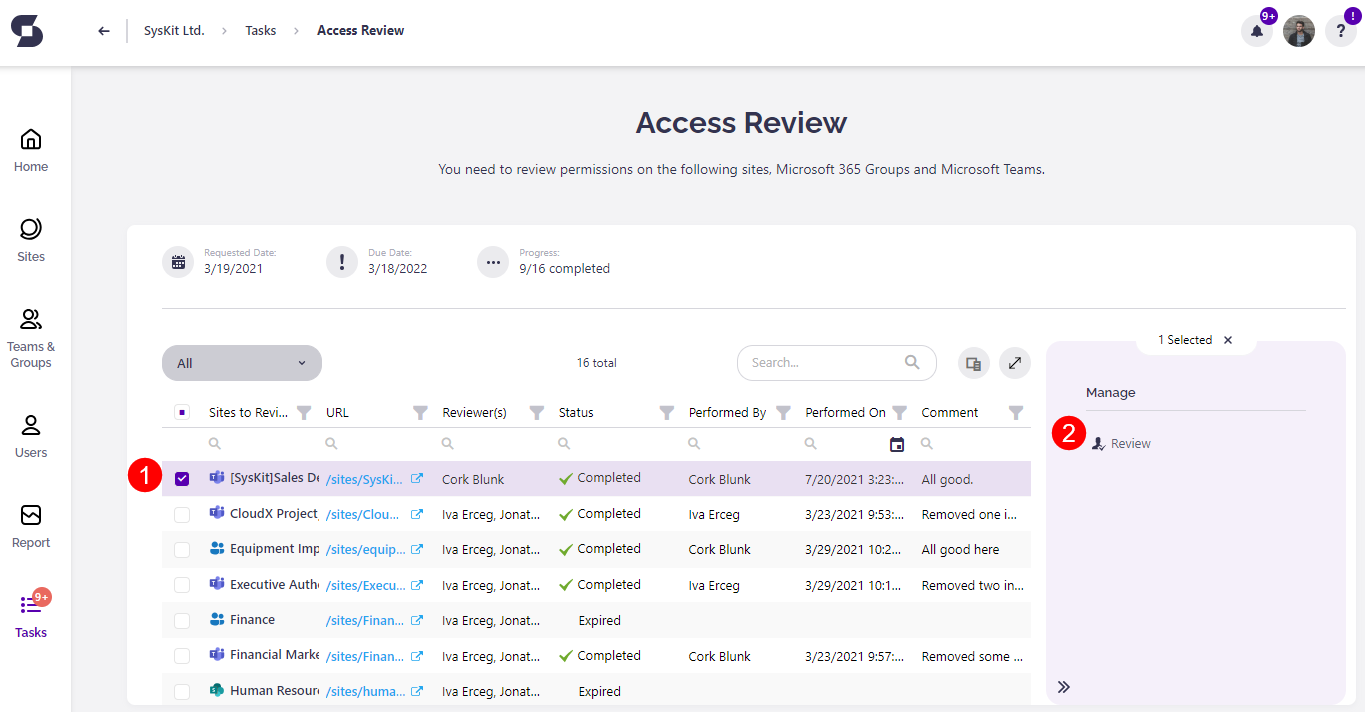Filter the Status column
1365x712 pixels.
667,413
